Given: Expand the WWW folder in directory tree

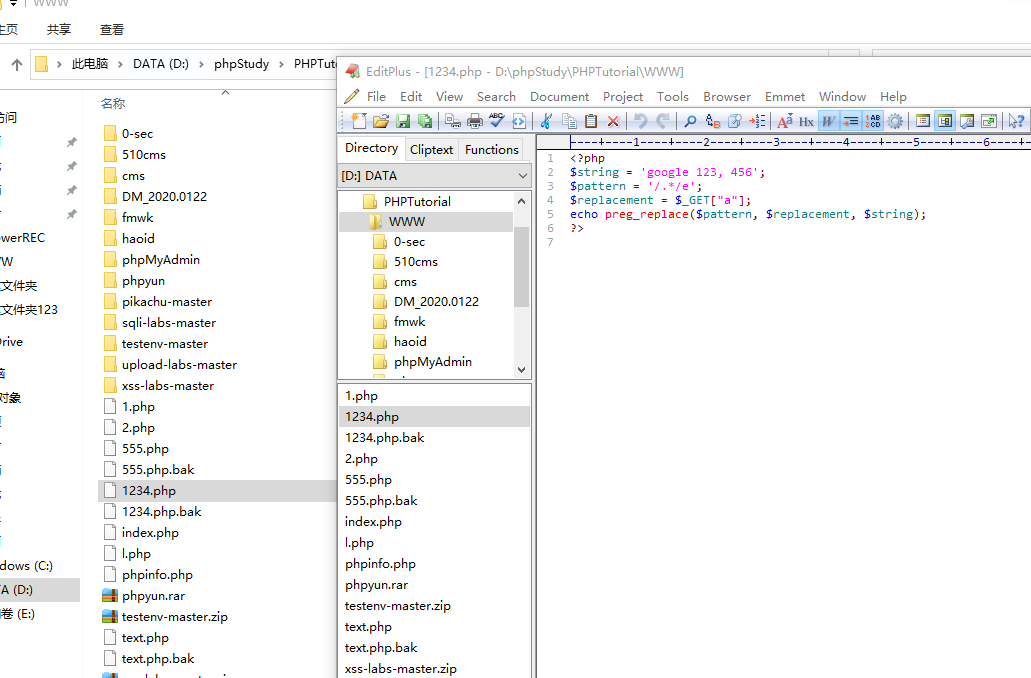Looking at the screenshot, I should pyautogui.click(x=407, y=221).
